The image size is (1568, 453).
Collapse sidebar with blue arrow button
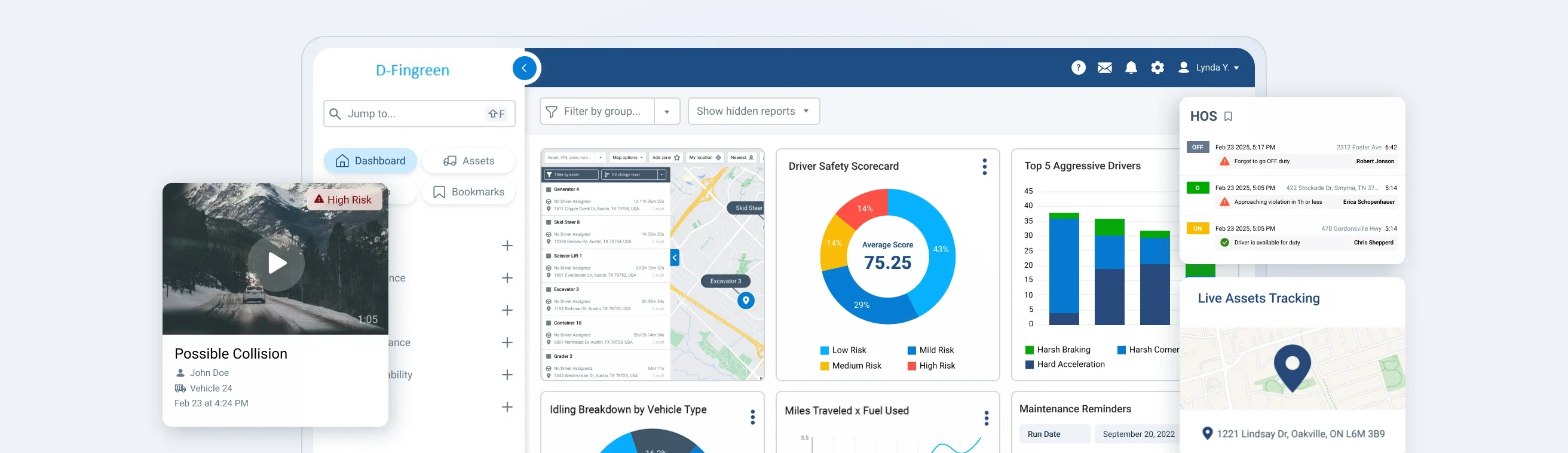point(524,68)
